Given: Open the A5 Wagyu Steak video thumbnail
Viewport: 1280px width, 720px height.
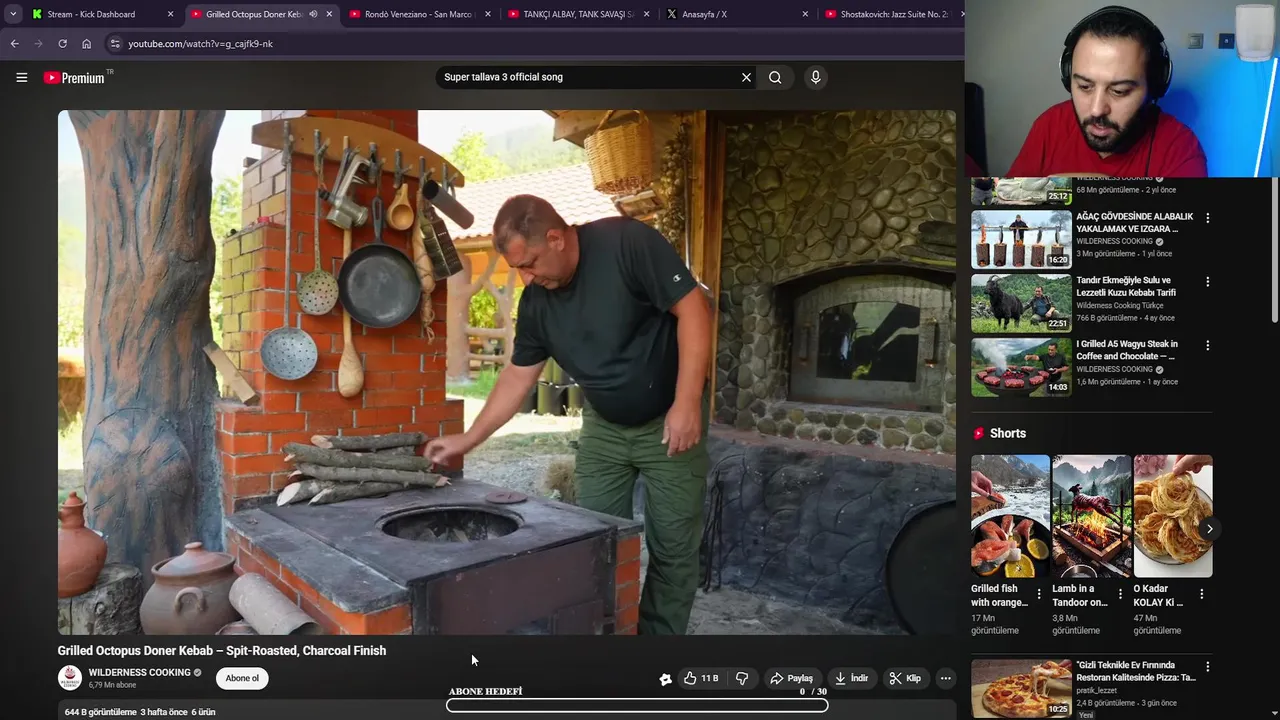Looking at the screenshot, I should (x=1021, y=366).
